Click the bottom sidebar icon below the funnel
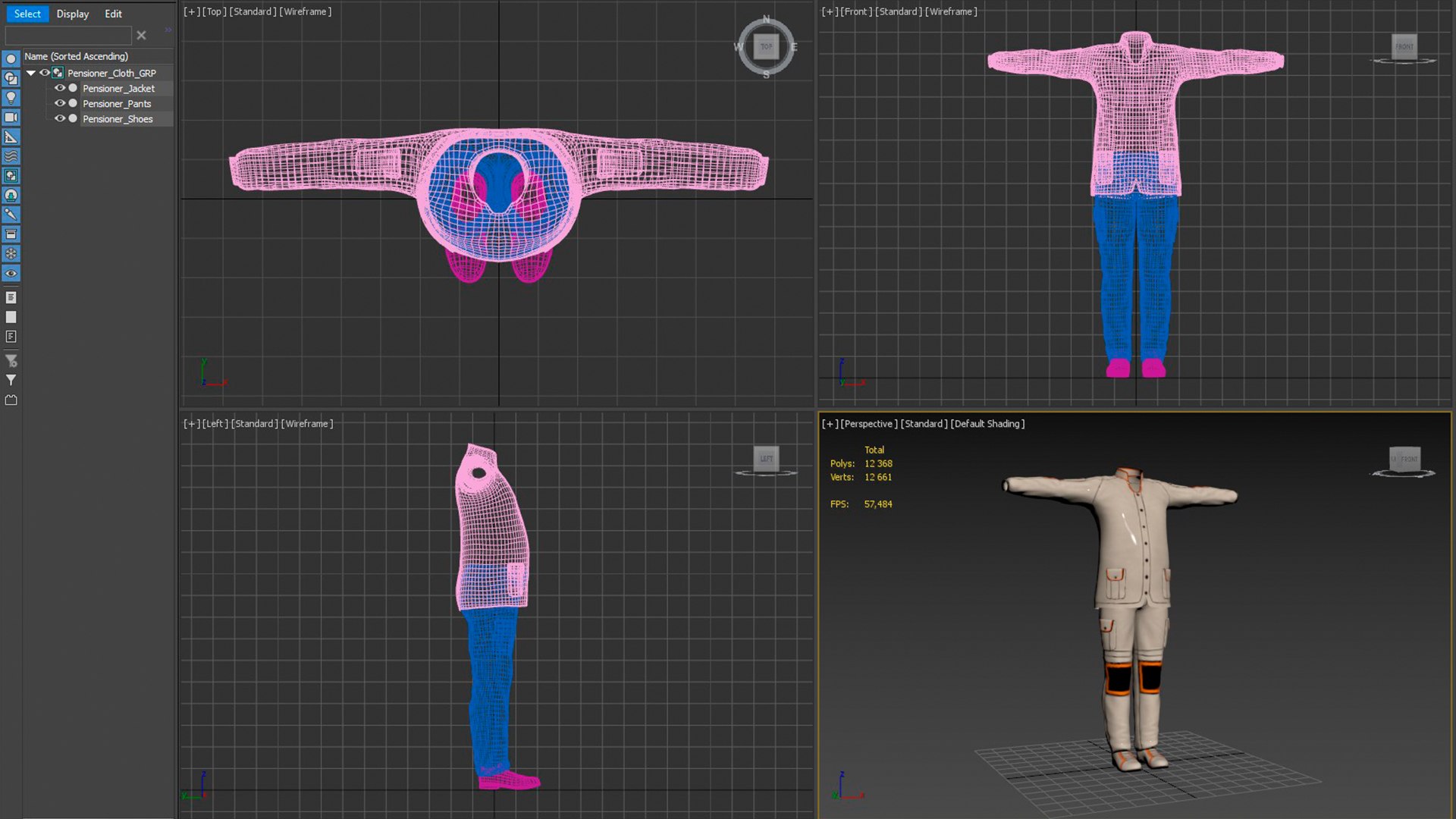 11,400
